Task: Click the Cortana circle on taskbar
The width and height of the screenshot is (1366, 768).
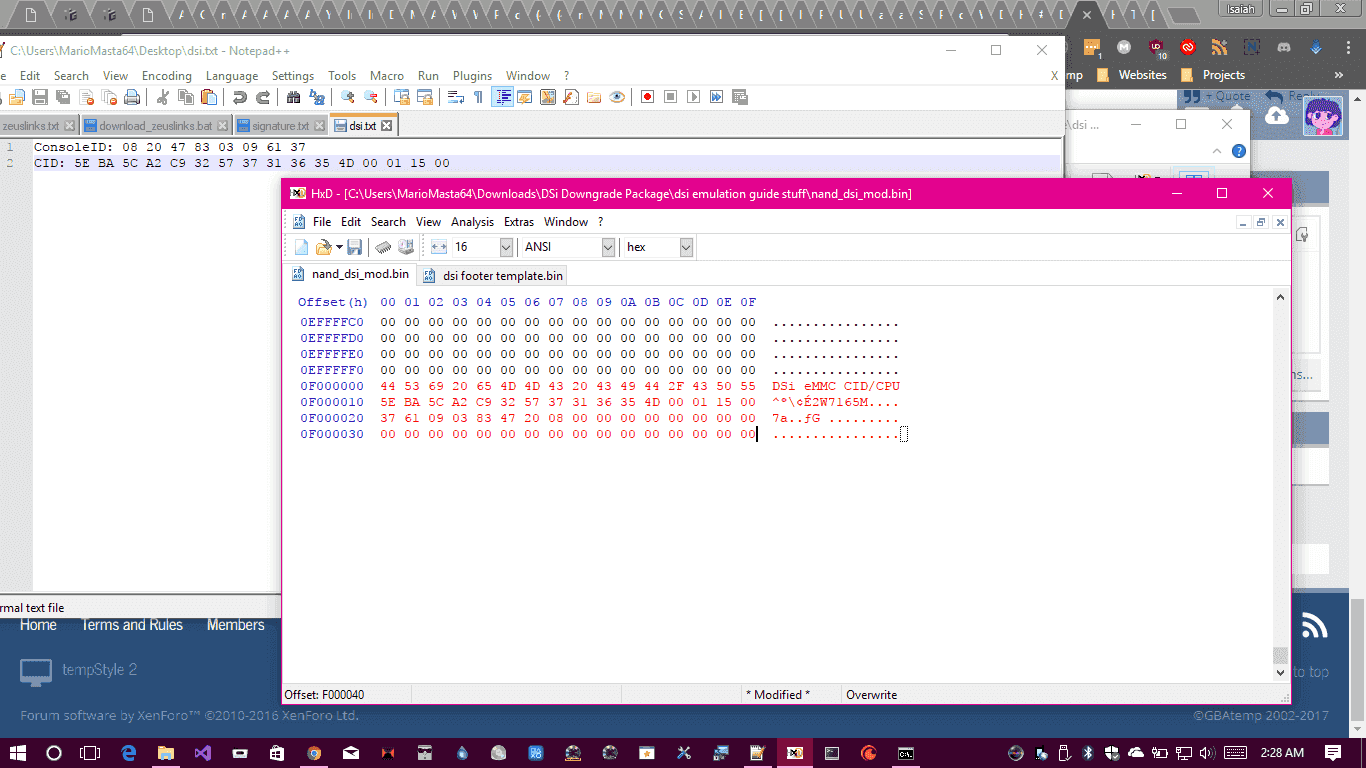Action: tap(54, 753)
